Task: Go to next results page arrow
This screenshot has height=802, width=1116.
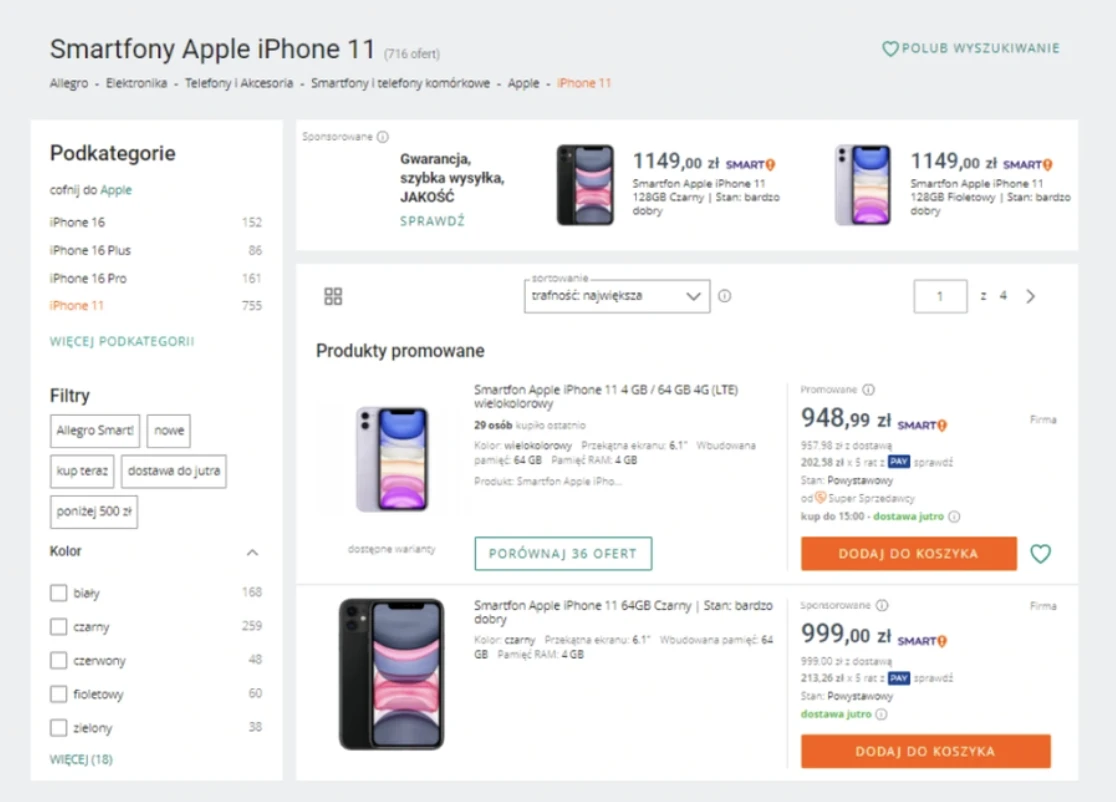Action: [1031, 296]
